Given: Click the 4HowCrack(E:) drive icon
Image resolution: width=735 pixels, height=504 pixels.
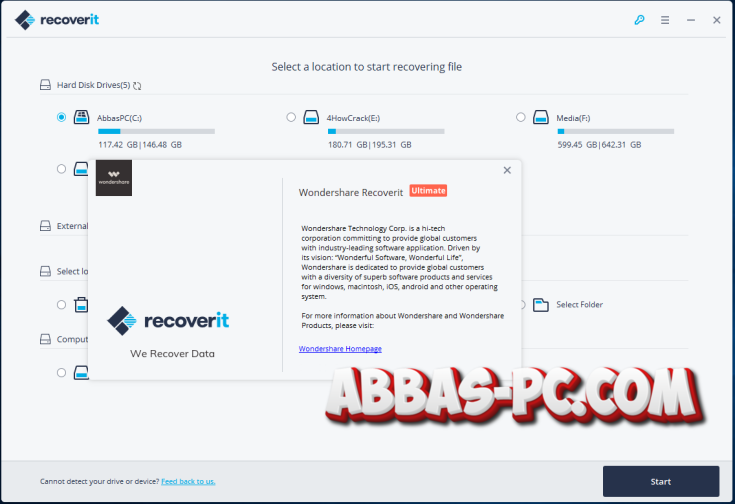Looking at the screenshot, I should (311, 117).
